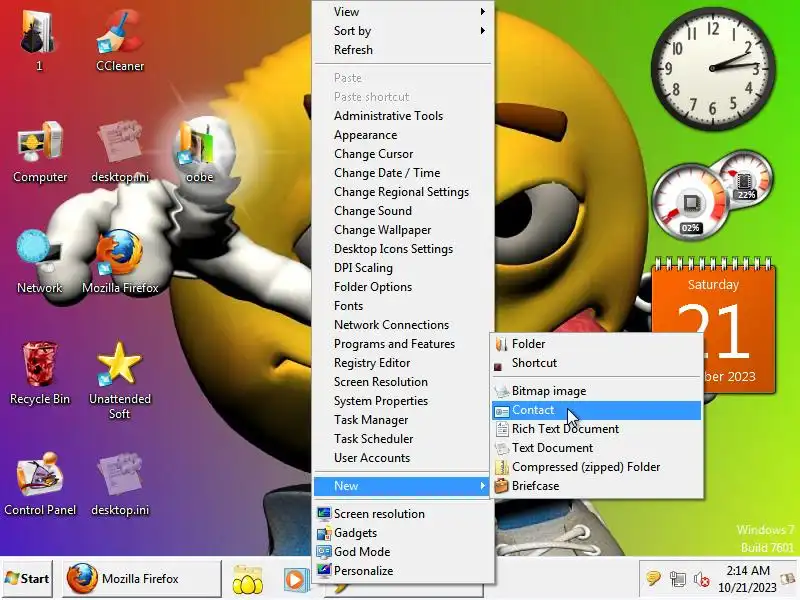Click the Shortcut icon in New submenu
Screen dimensions: 800x600
pos(498,365)
